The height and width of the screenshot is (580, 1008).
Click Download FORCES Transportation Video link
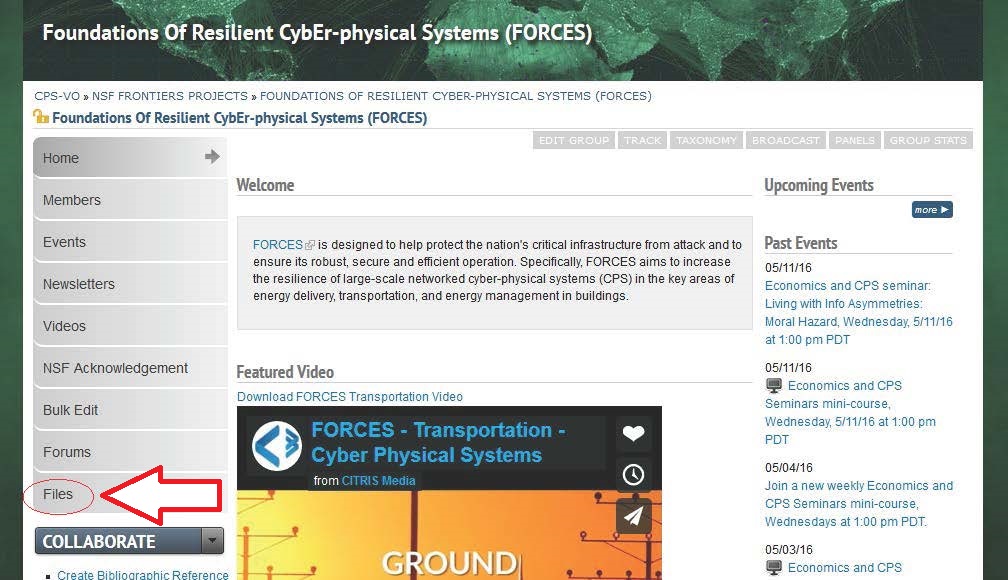click(x=350, y=397)
